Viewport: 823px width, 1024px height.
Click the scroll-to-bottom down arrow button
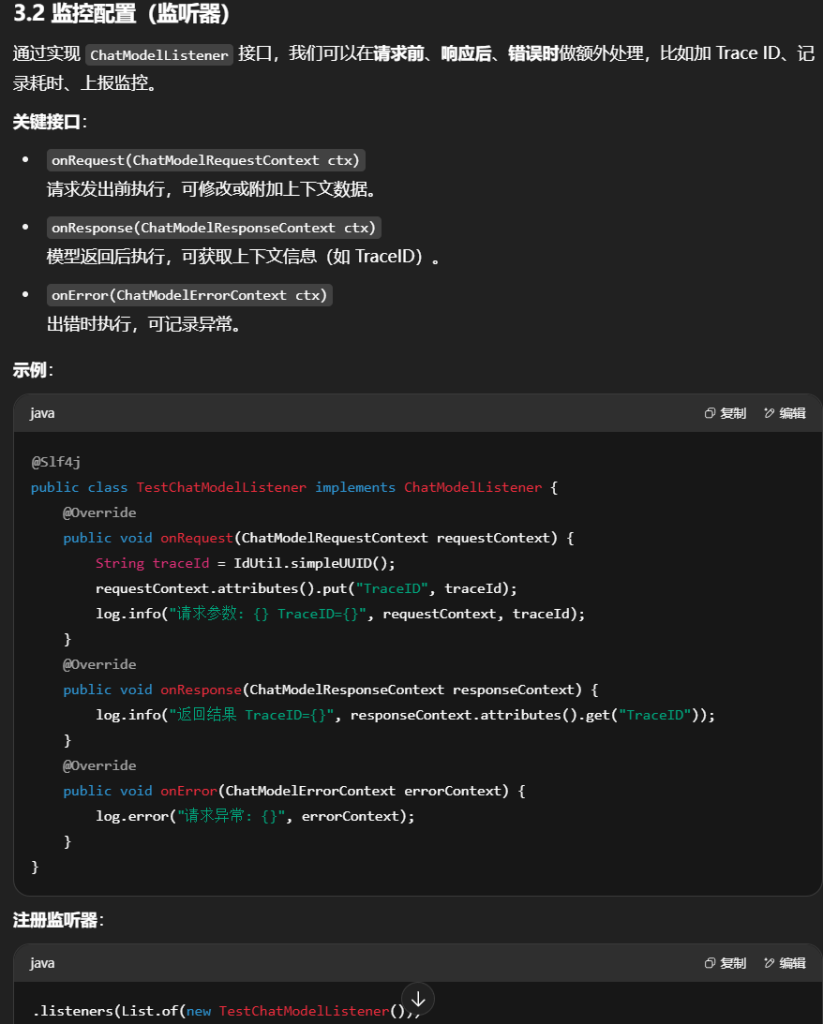[418, 998]
